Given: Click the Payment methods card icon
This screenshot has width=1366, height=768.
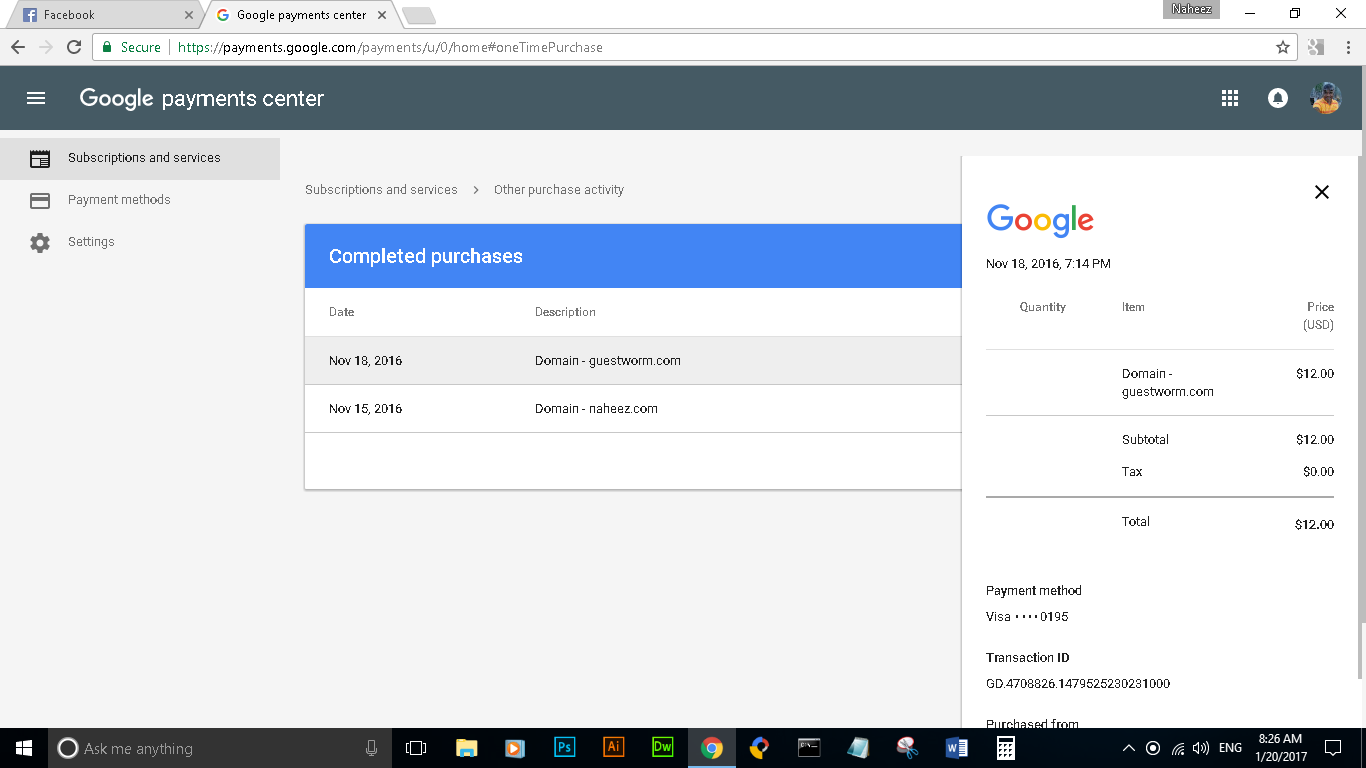Looking at the screenshot, I should point(40,201).
